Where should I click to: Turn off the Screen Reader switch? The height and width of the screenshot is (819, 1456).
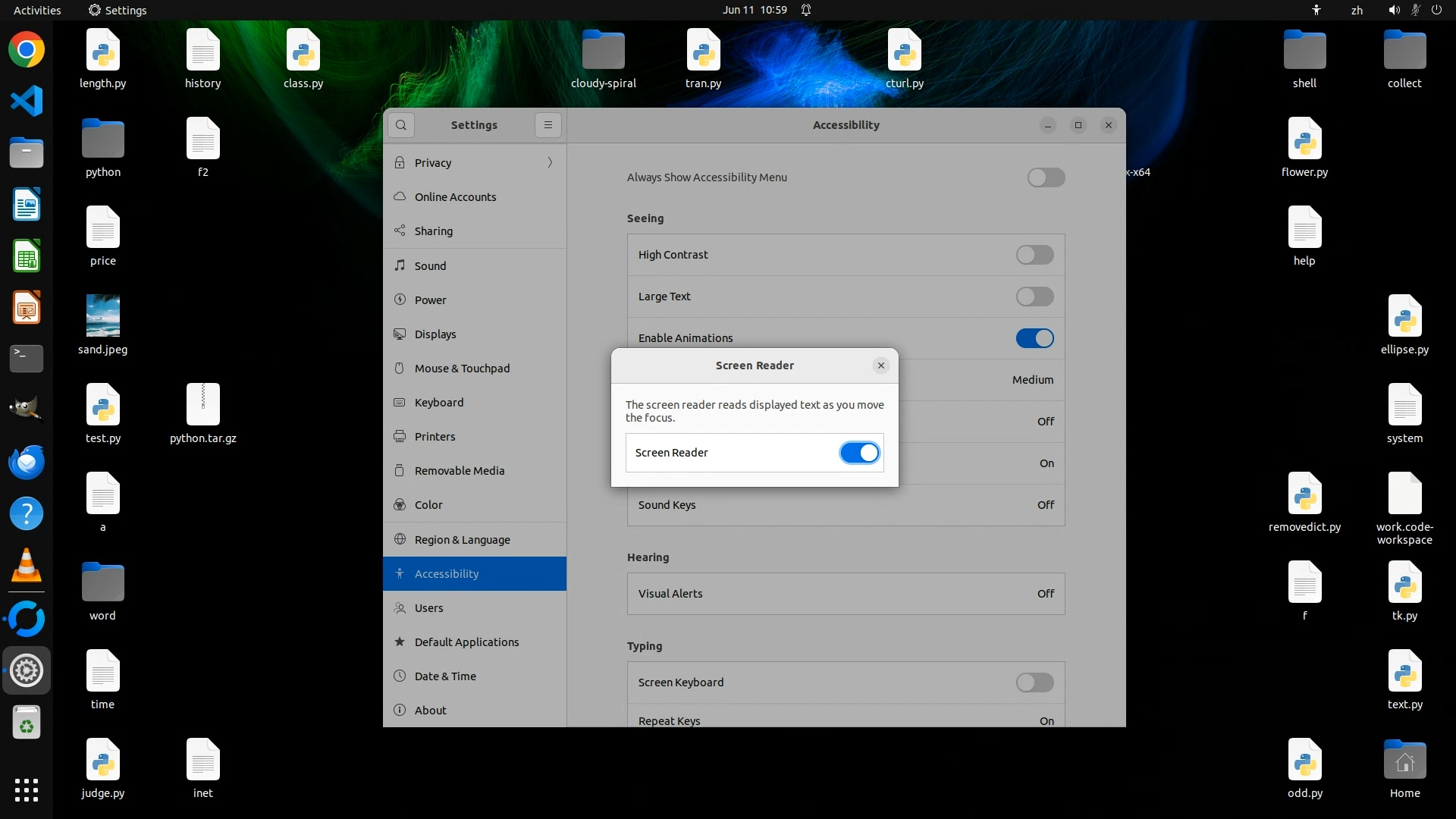[859, 453]
